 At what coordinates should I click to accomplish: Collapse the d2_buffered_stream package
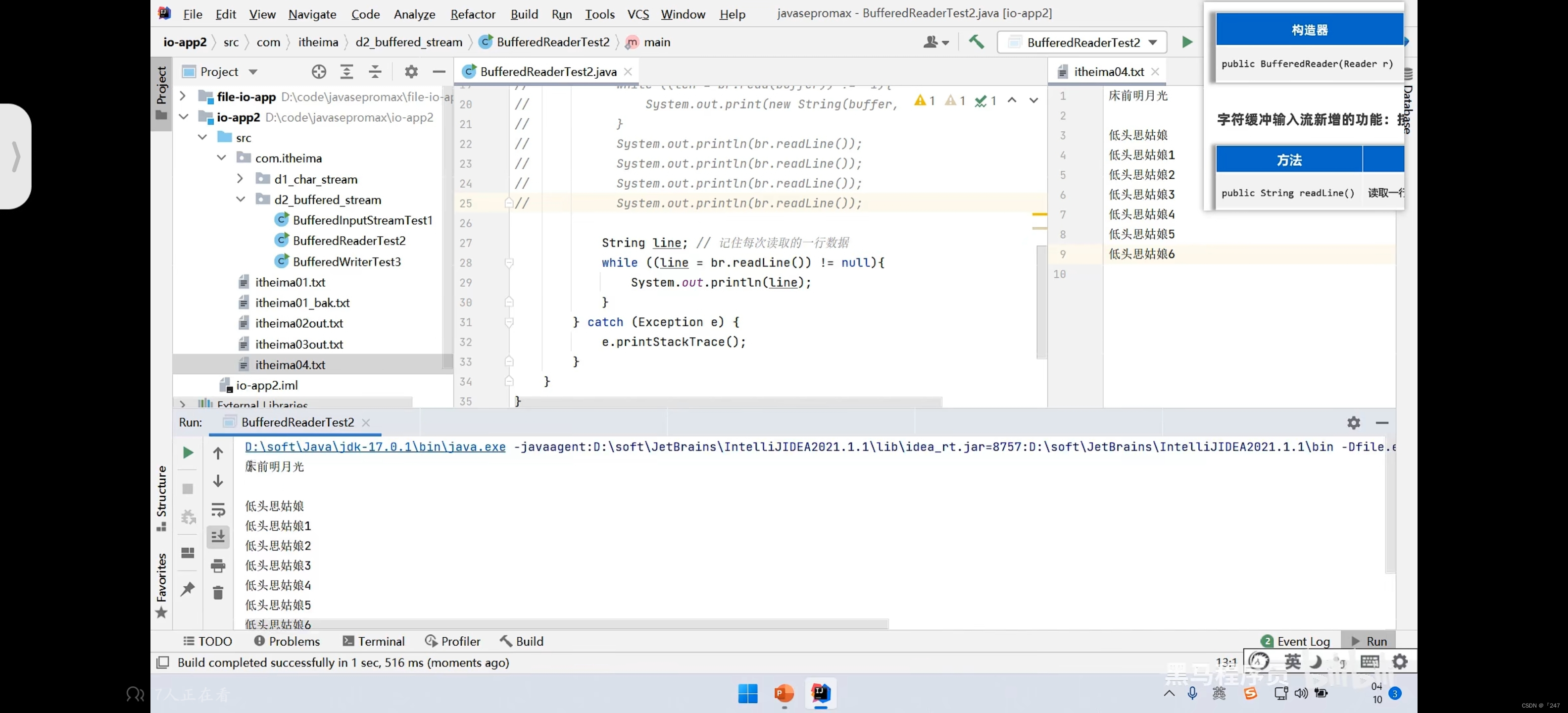[x=241, y=200]
